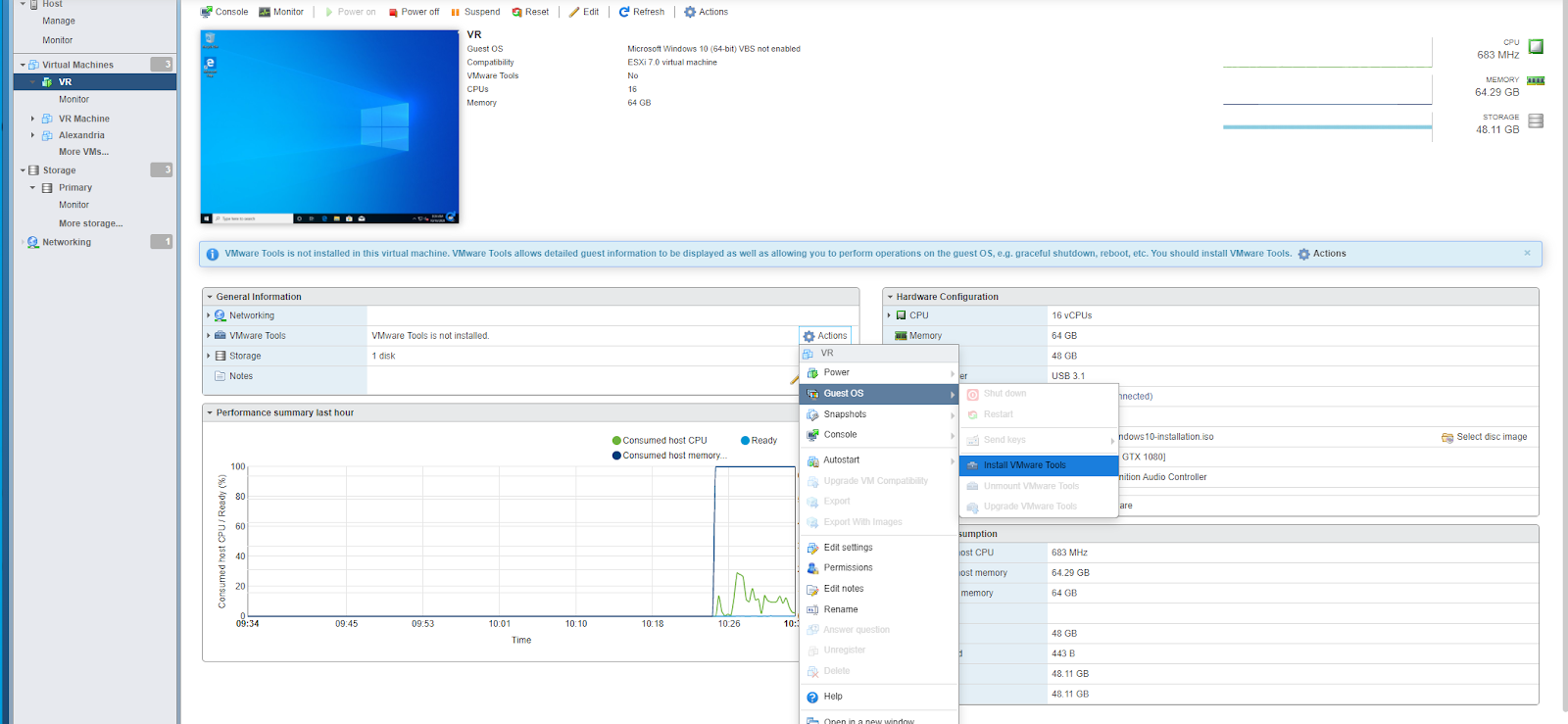Image resolution: width=1568 pixels, height=724 pixels.
Task: Open Monitor under the VR virtual machine
Action: pyautogui.click(x=73, y=99)
